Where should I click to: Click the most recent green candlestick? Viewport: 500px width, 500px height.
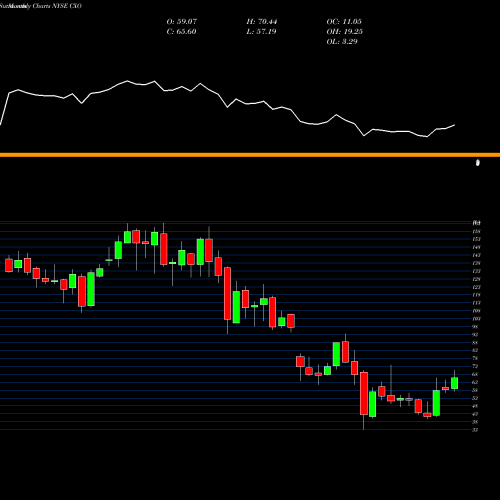coord(454,383)
